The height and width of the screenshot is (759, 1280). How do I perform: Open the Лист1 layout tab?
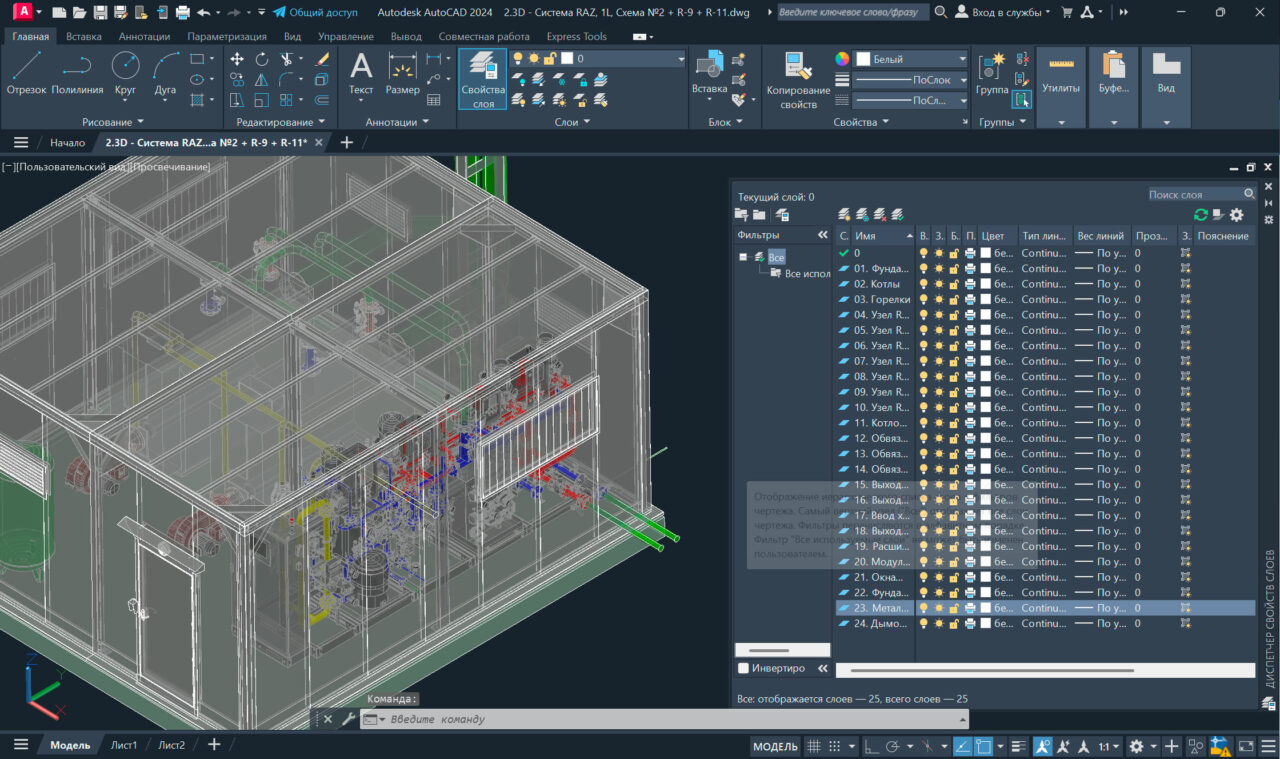(124, 745)
